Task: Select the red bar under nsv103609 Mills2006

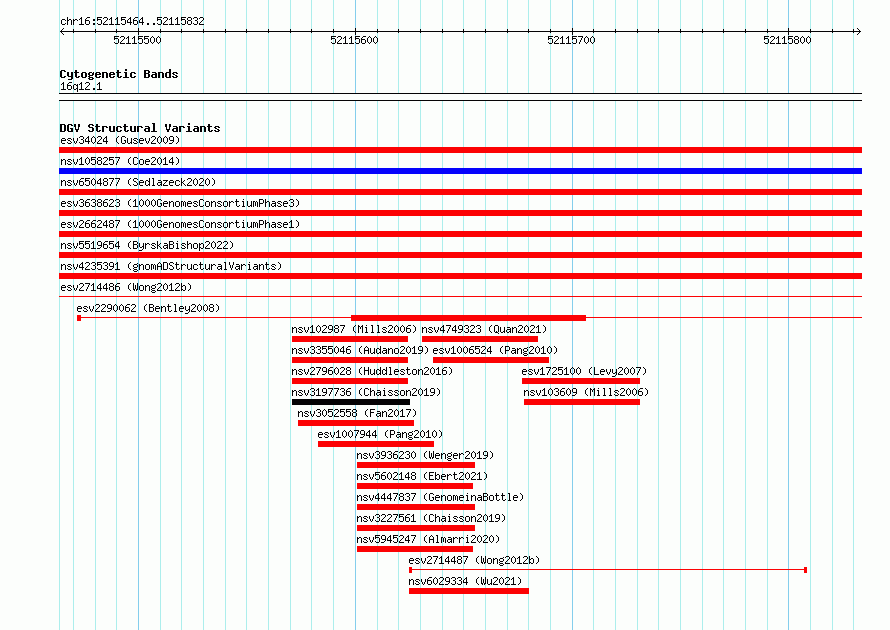Action: tap(582, 402)
